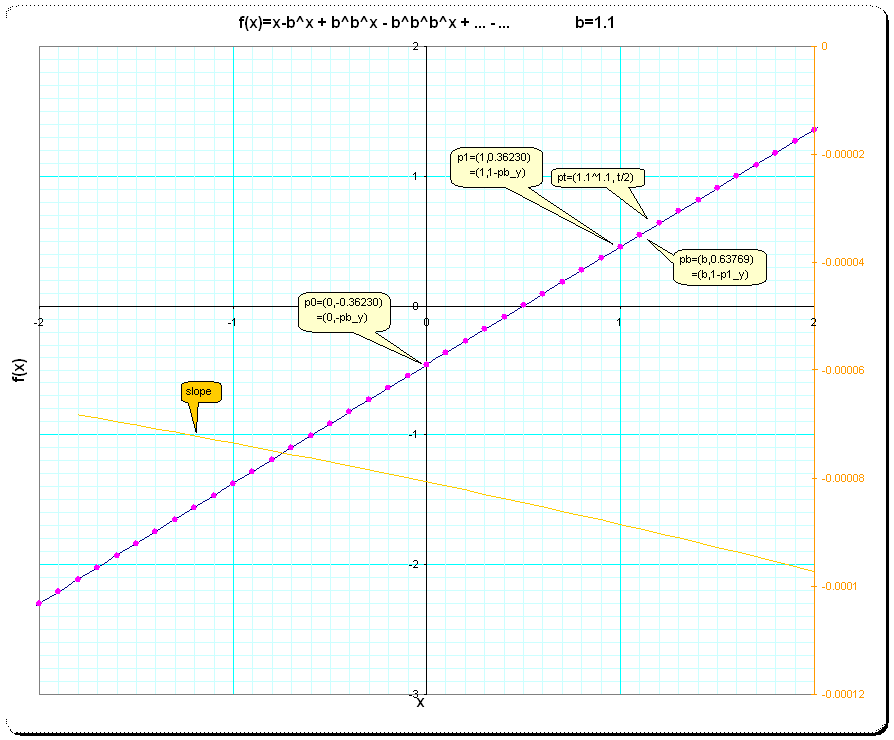The width and height of the screenshot is (894, 740).
Task: Click the -0.0001 tick on right orange axis
Action: (x=840, y=586)
